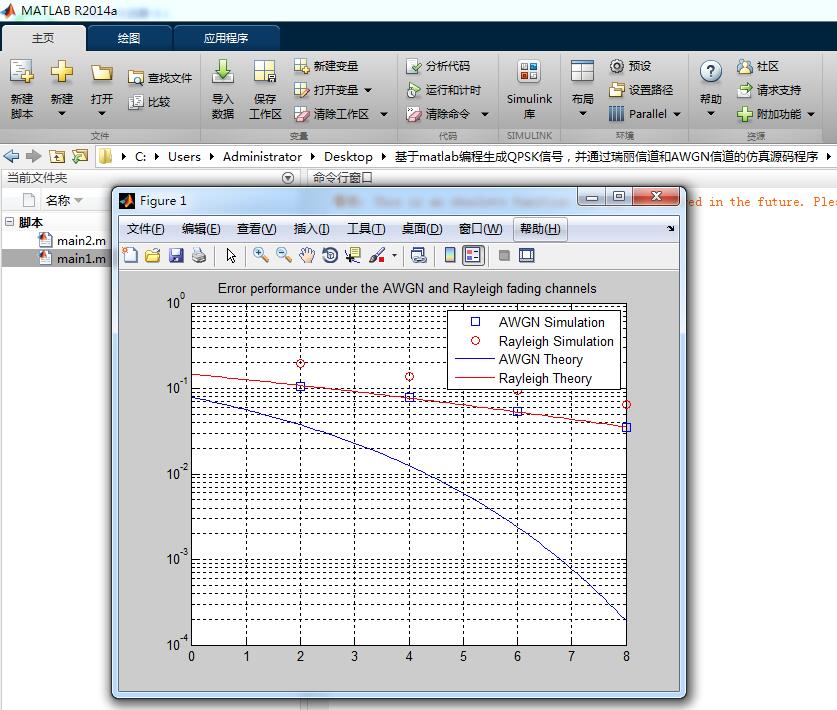Image resolution: width=837 pixels, height=710 pixels.
Task: Print the figure with the printer icon
Action: click(x=199, y=255)
